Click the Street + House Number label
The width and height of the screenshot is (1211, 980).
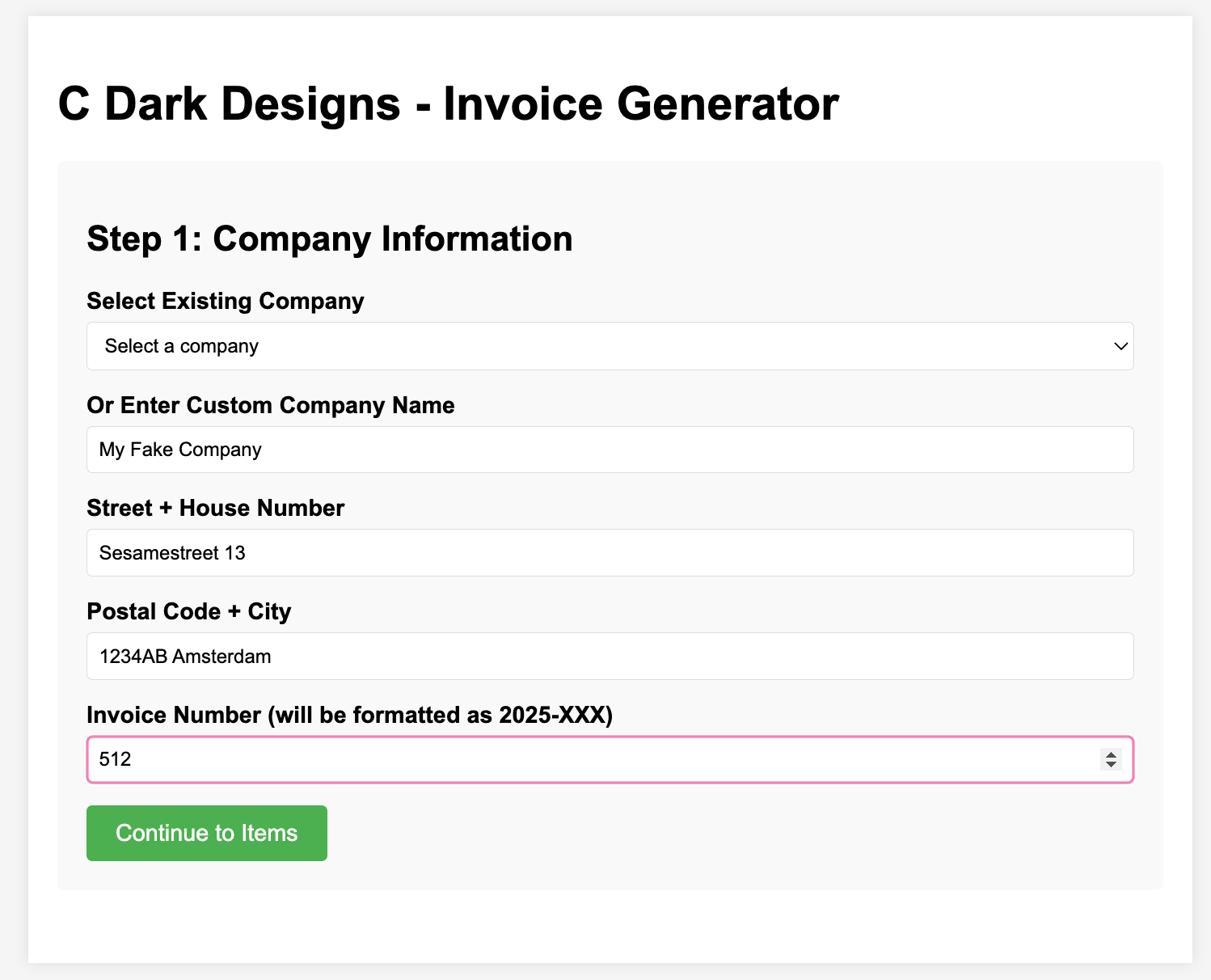point(216,508)
